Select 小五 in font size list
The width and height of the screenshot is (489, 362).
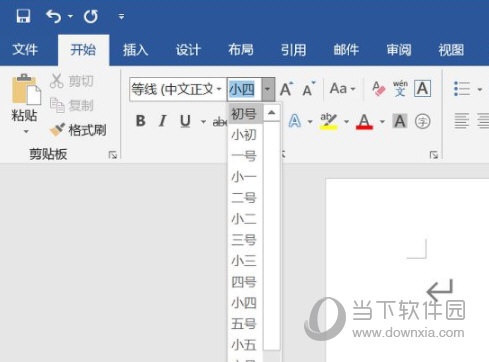245,345
